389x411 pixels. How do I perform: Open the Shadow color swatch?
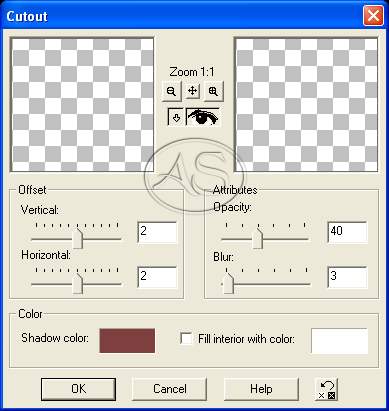click(127, 340)
